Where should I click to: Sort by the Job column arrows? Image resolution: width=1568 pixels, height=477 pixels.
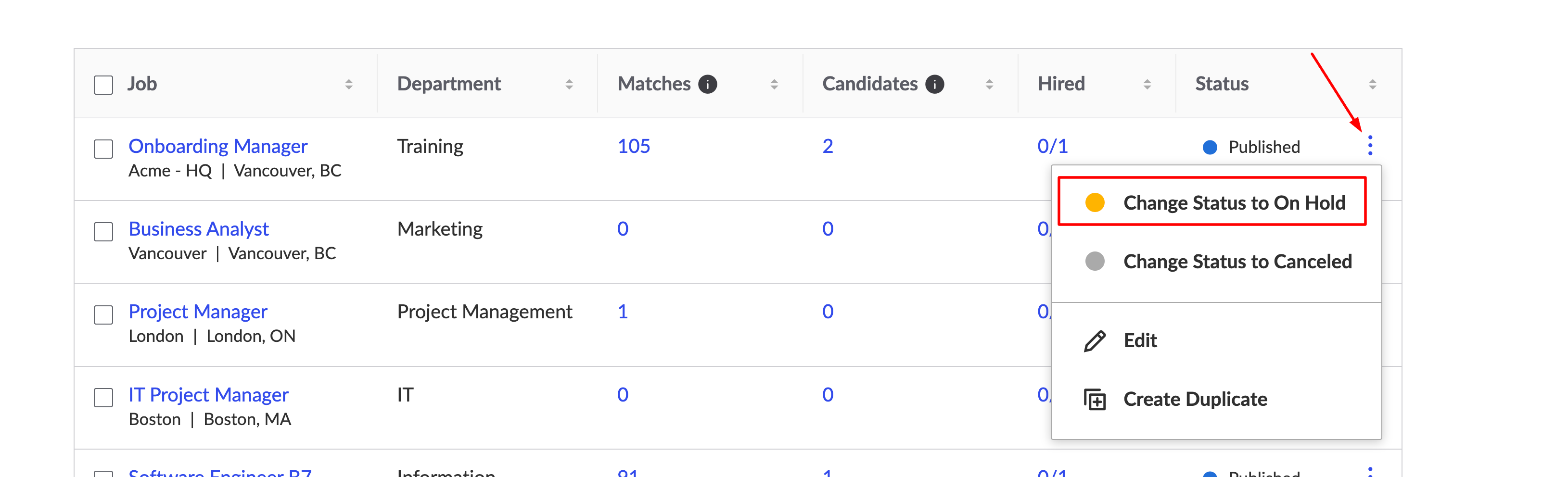click(349, 85)
